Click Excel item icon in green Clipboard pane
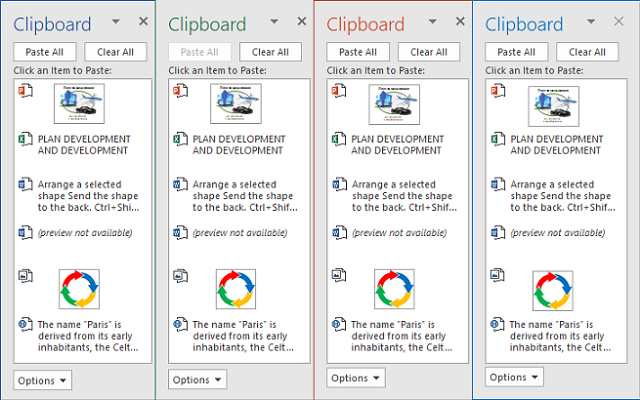640x400 pixels. (x=180, y=139)
